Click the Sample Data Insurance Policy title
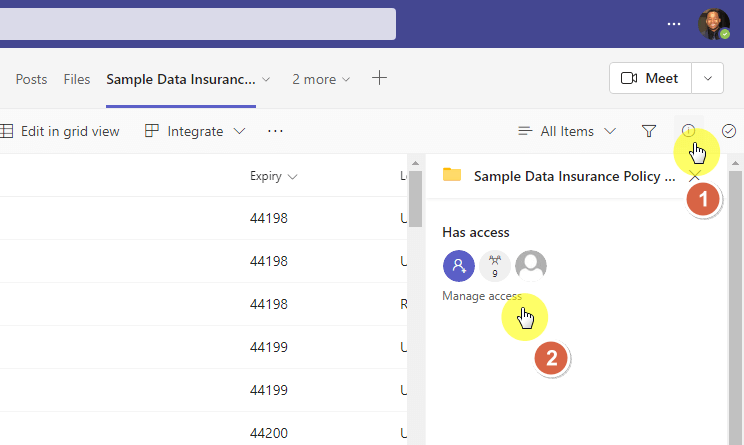This screenshot has width=744, height=445. [575, 176]
